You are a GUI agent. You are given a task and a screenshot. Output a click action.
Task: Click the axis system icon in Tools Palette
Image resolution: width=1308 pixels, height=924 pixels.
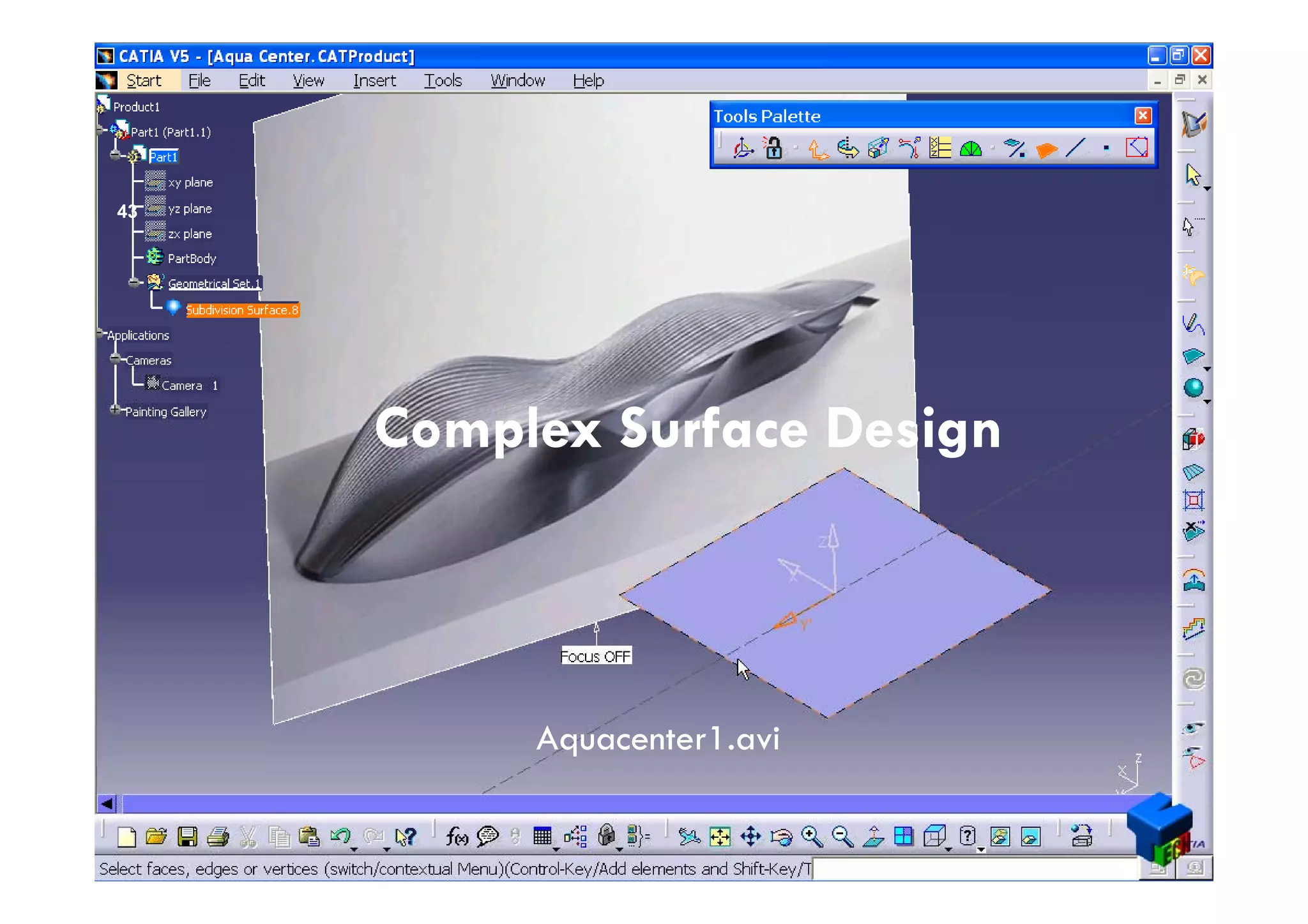click(742, 148)
